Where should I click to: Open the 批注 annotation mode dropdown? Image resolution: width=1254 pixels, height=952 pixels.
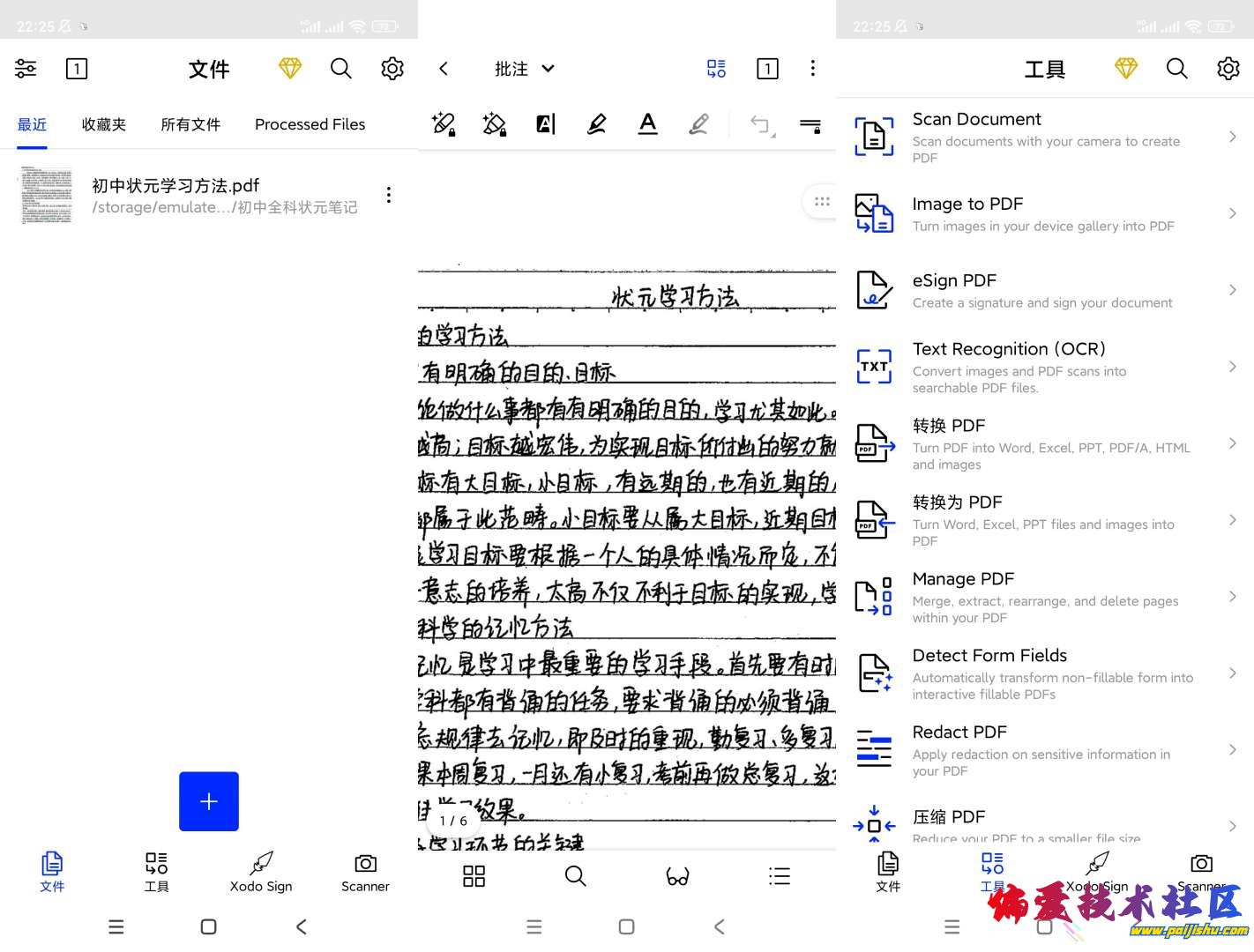(524, 69)
